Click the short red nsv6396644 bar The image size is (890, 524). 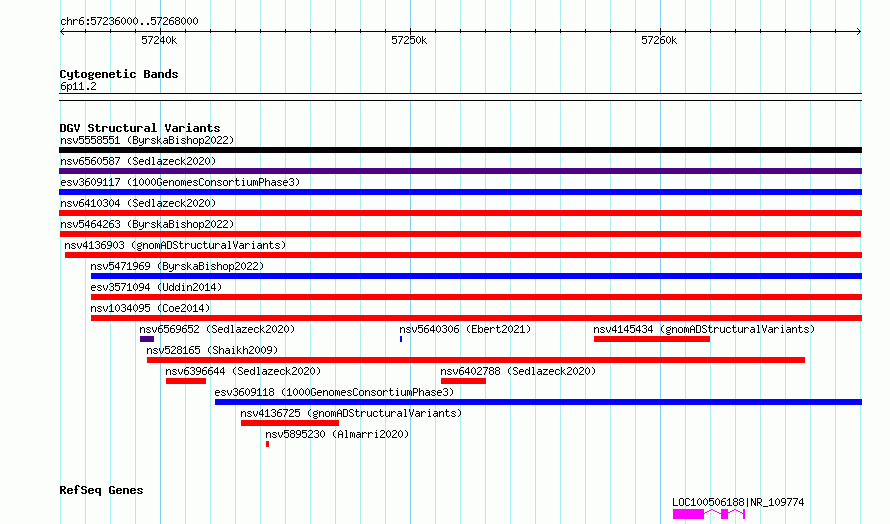(x=186, y=381)
